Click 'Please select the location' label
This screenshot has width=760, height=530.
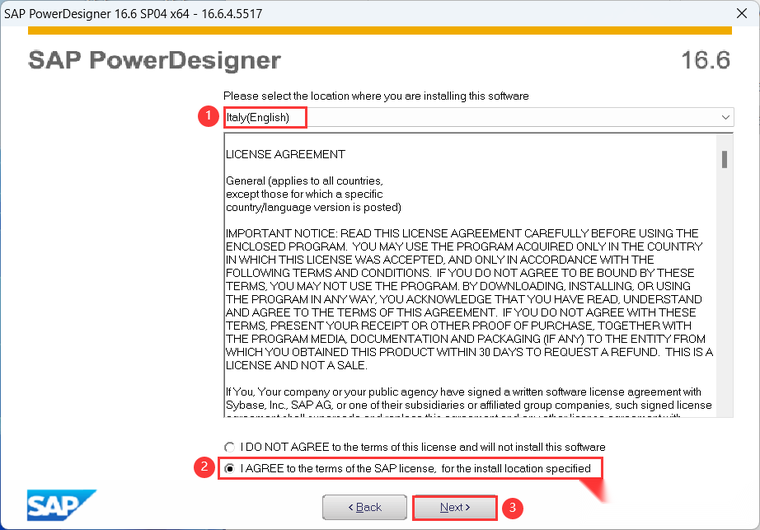point(376,96)
